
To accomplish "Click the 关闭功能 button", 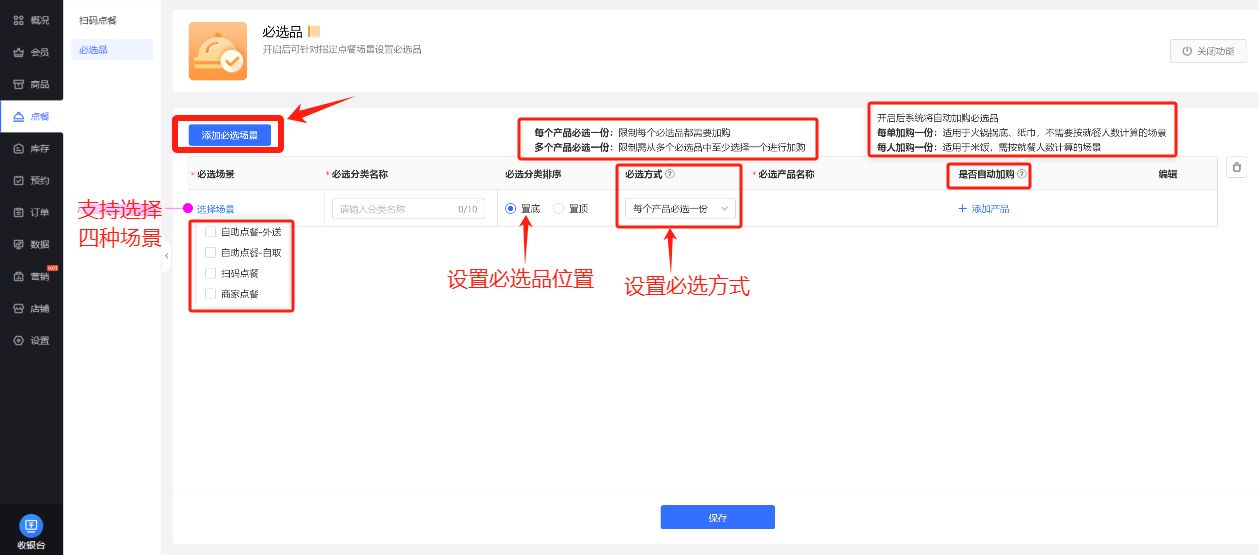I will [1208, 51].
